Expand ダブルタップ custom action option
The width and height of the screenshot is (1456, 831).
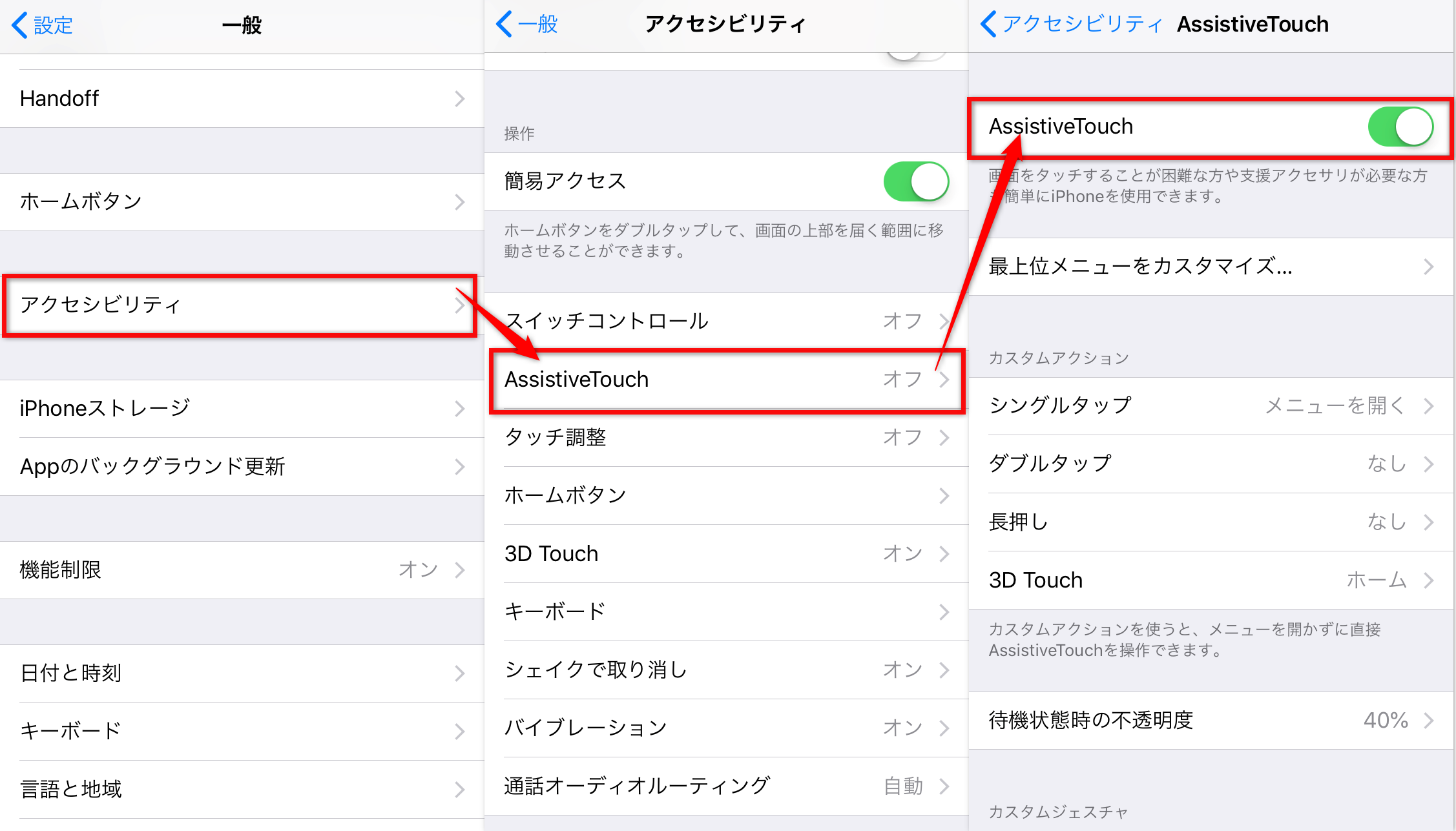[1213, 462]
